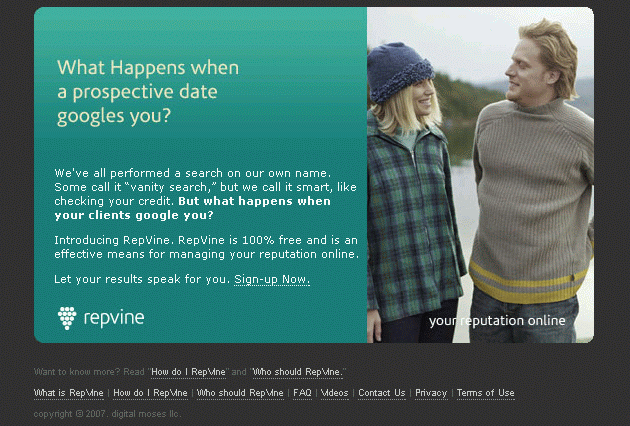Click the bold "But what happens when your clients google you?" text
The width and height of the screenshot is (630, 426).
[192, 208]
